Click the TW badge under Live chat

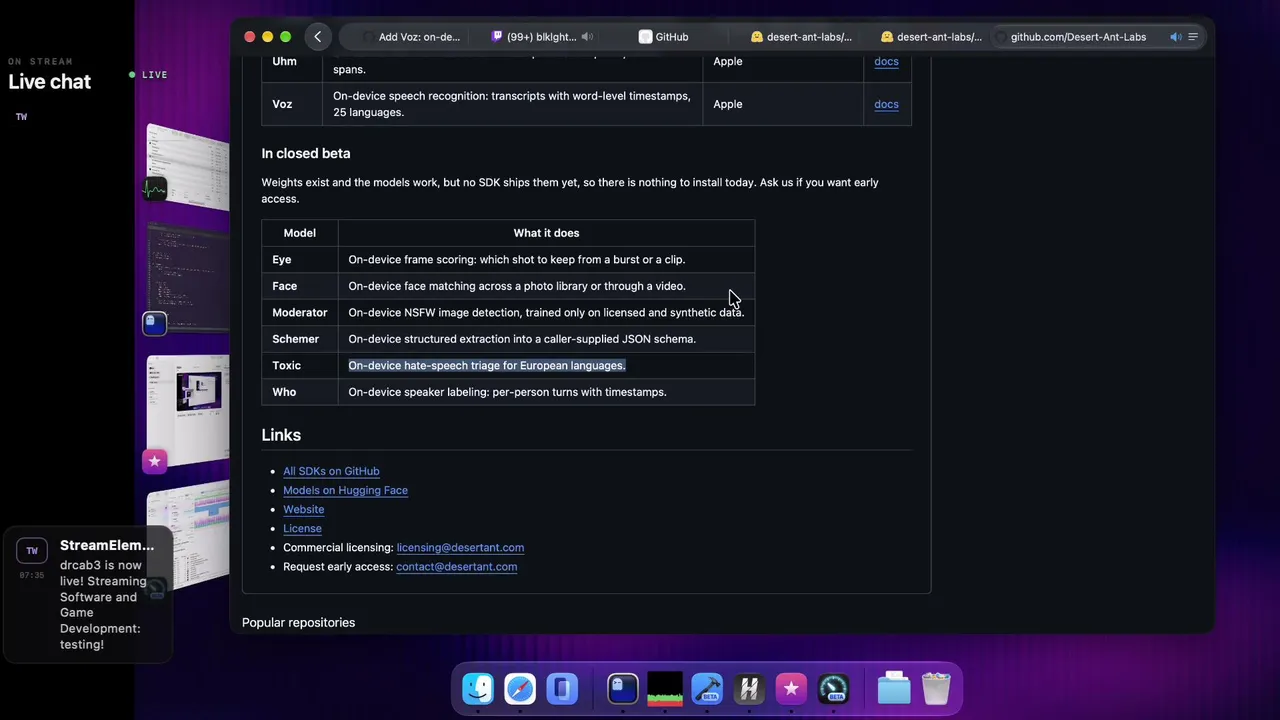[x=21, y=117]
